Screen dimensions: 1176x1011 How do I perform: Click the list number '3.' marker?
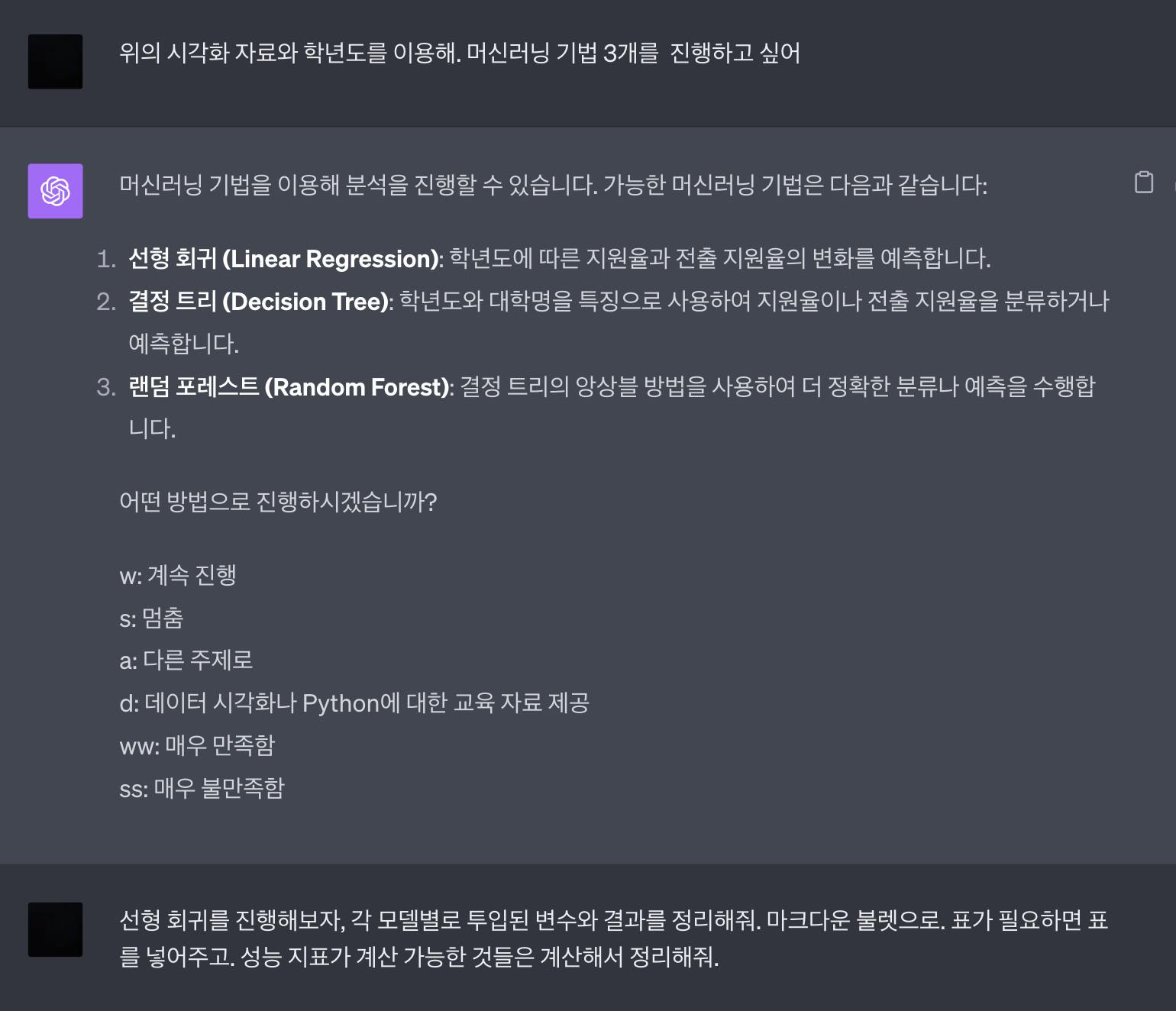point(106,388)
